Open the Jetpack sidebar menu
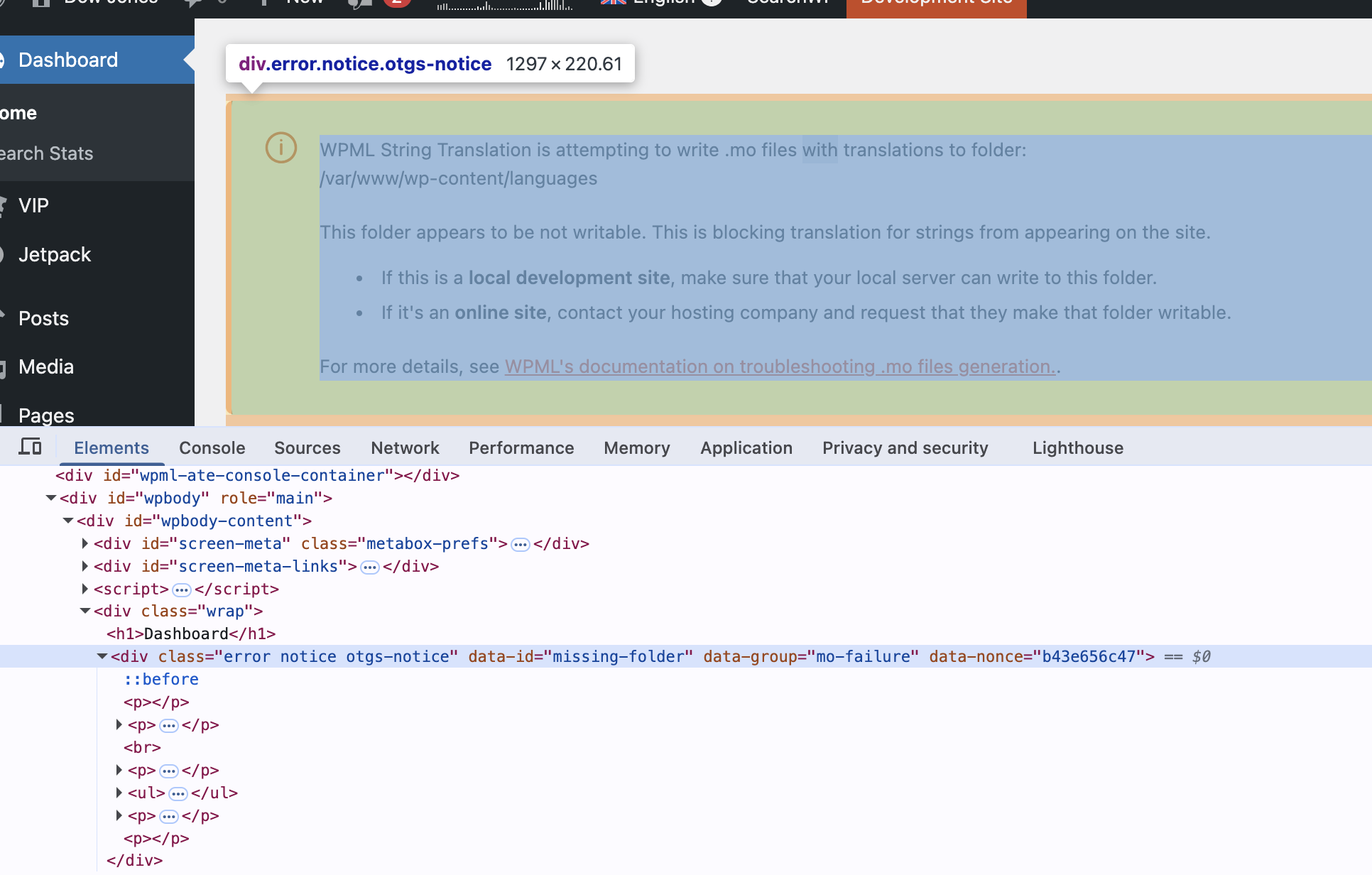 (x=55, y=254)
